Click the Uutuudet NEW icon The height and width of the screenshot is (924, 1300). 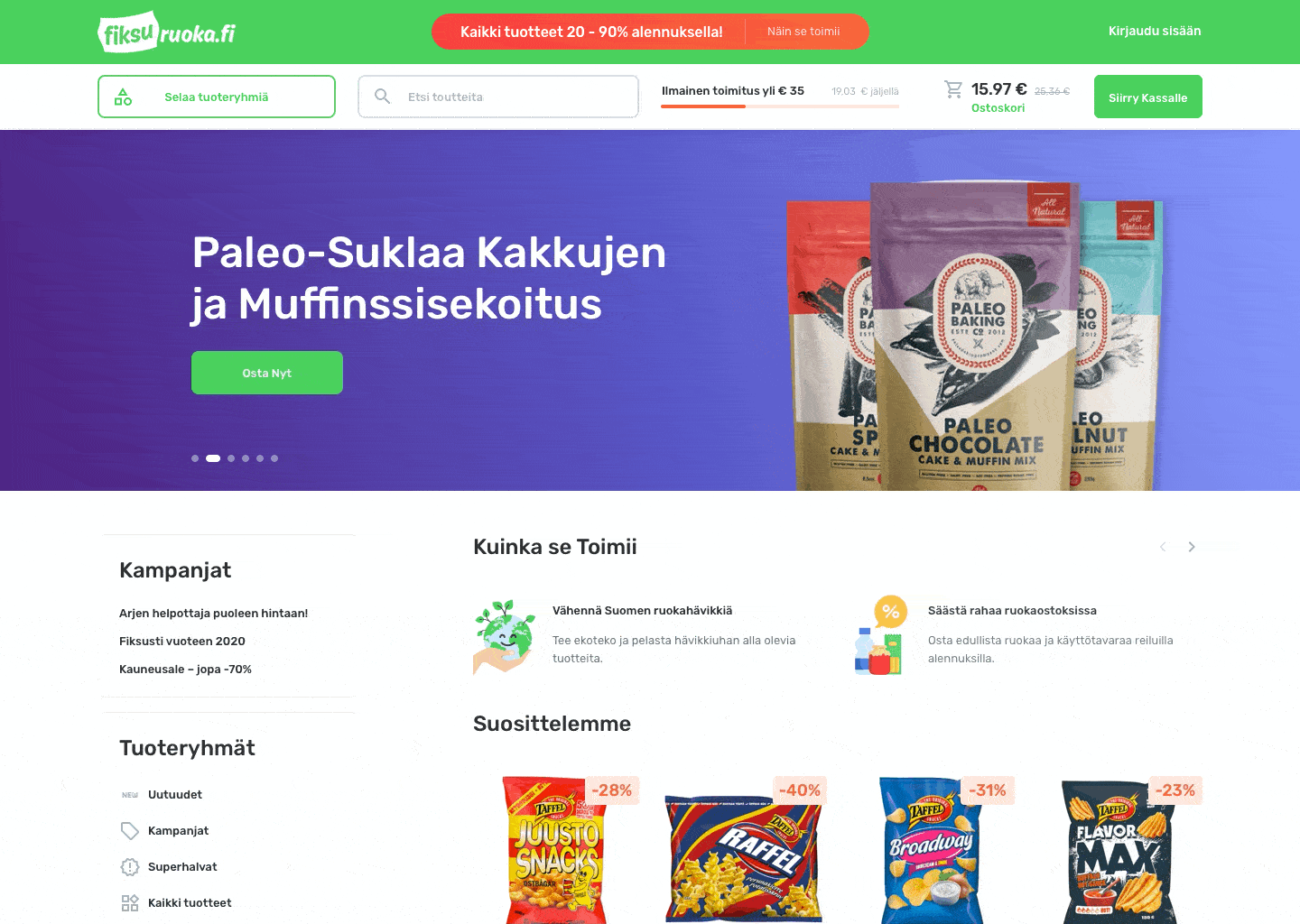tap(130, 795)
